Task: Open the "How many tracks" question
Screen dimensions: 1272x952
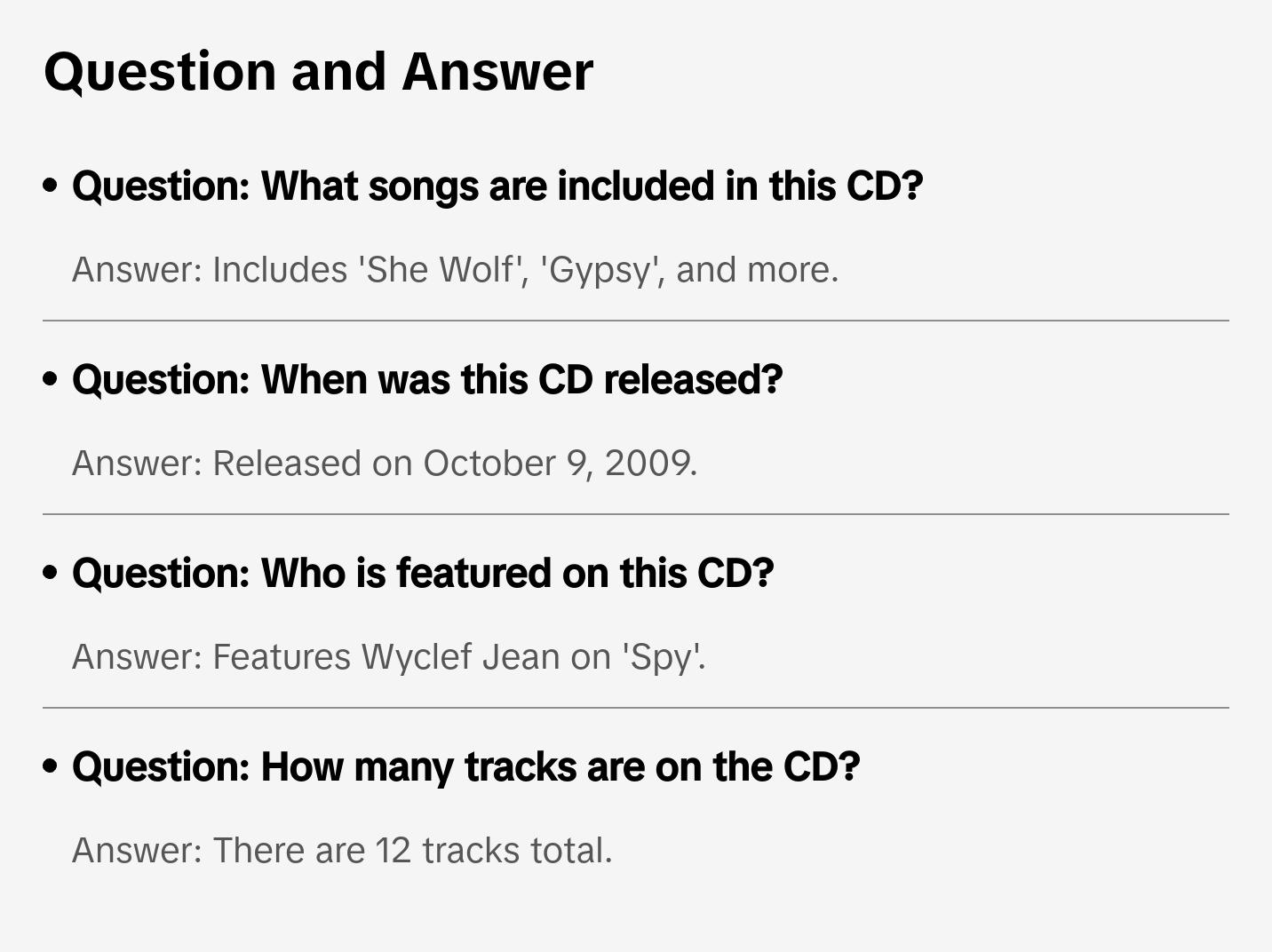Action: 465,766
